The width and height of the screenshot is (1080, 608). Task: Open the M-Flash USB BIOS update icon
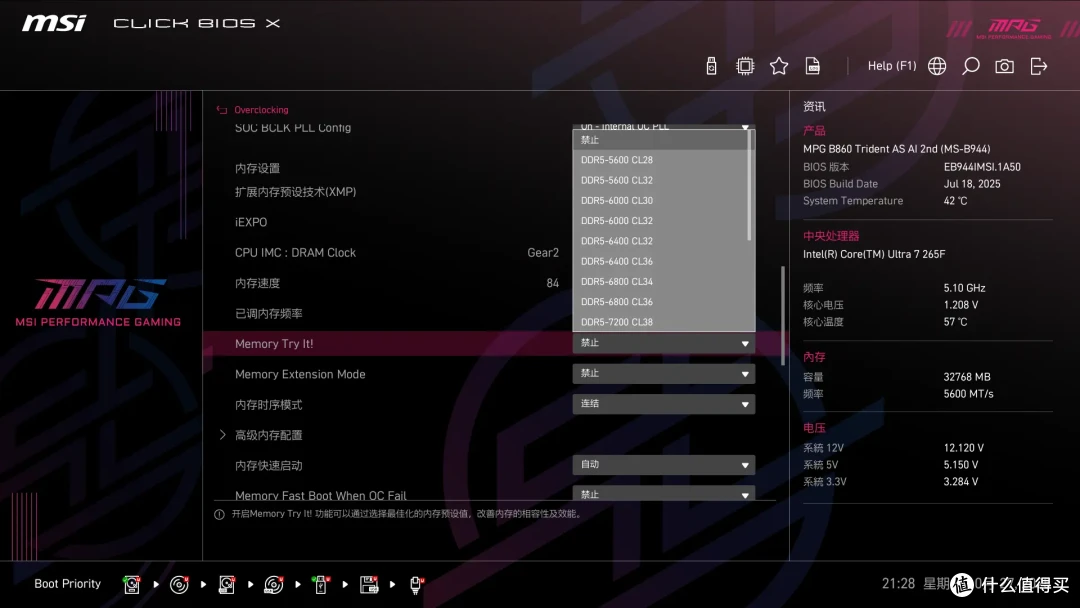712,66
